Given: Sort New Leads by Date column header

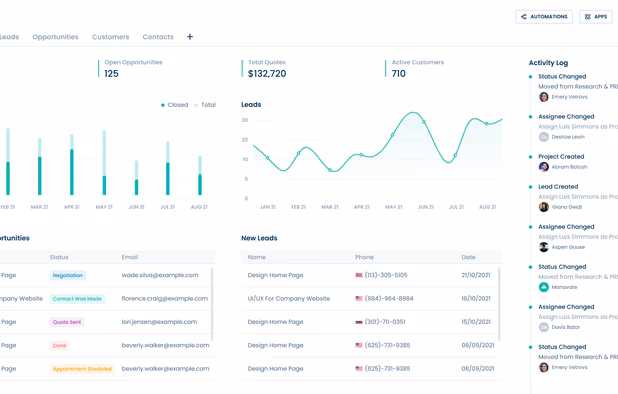Looking at the screenshot, I should pyautogui.click(x=469, y=257).
